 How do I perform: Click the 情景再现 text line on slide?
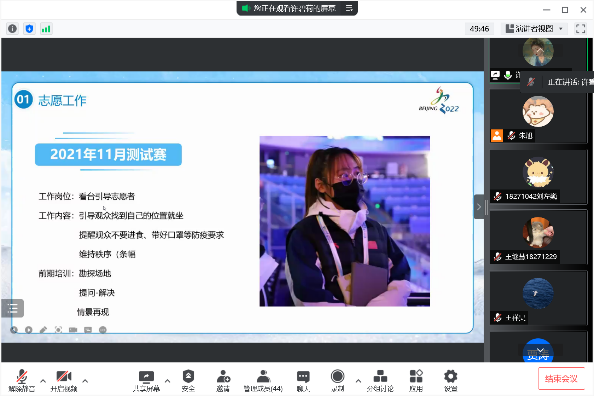tap(93, 312)
